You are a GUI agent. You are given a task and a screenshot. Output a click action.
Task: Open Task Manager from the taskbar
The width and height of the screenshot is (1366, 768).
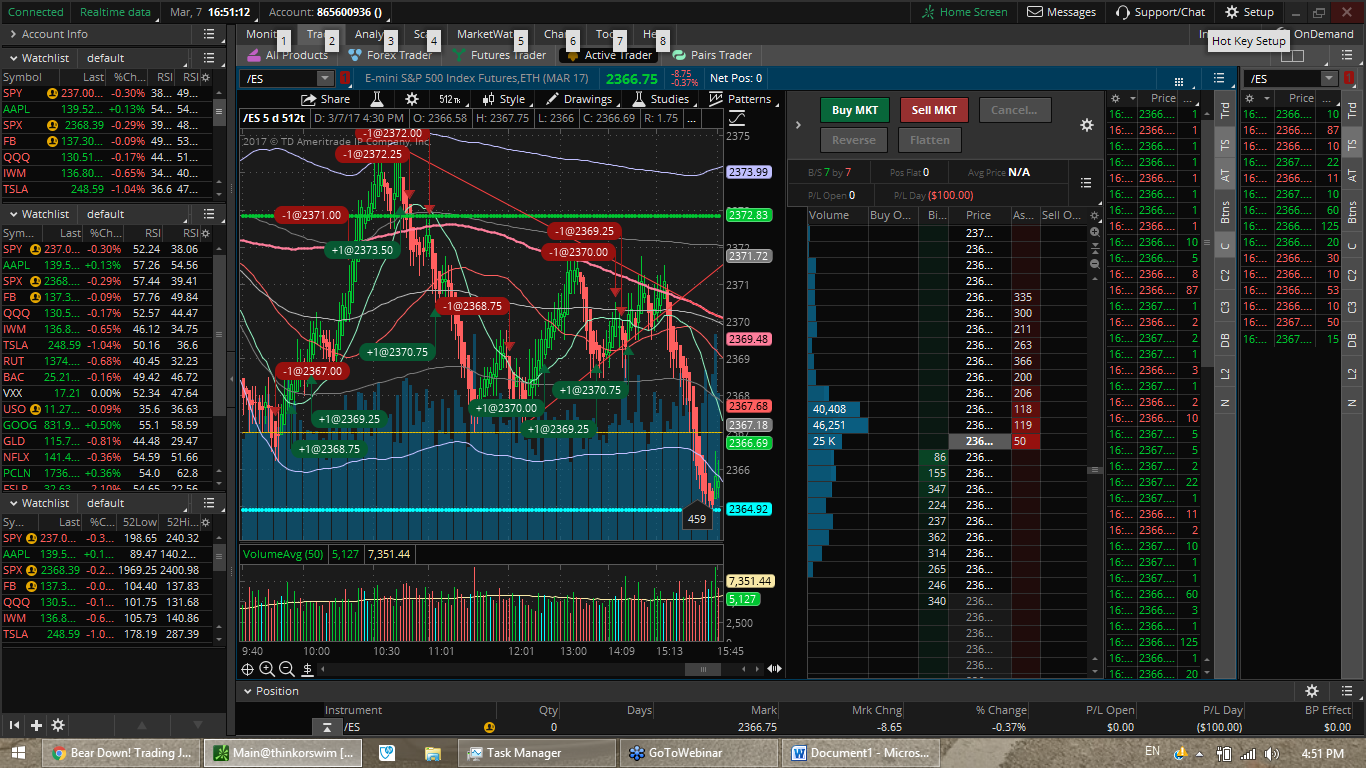537,753
